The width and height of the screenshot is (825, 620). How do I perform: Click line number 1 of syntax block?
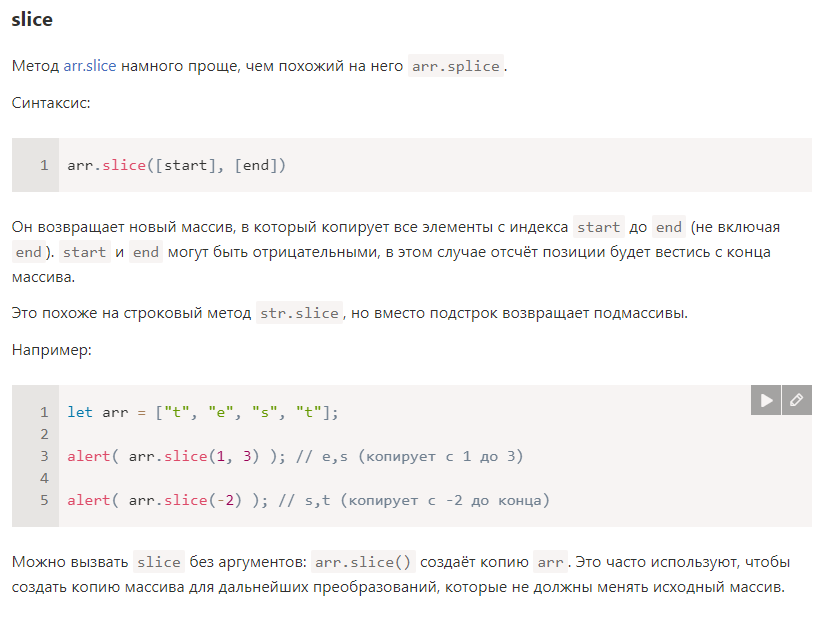click(44, 165)
